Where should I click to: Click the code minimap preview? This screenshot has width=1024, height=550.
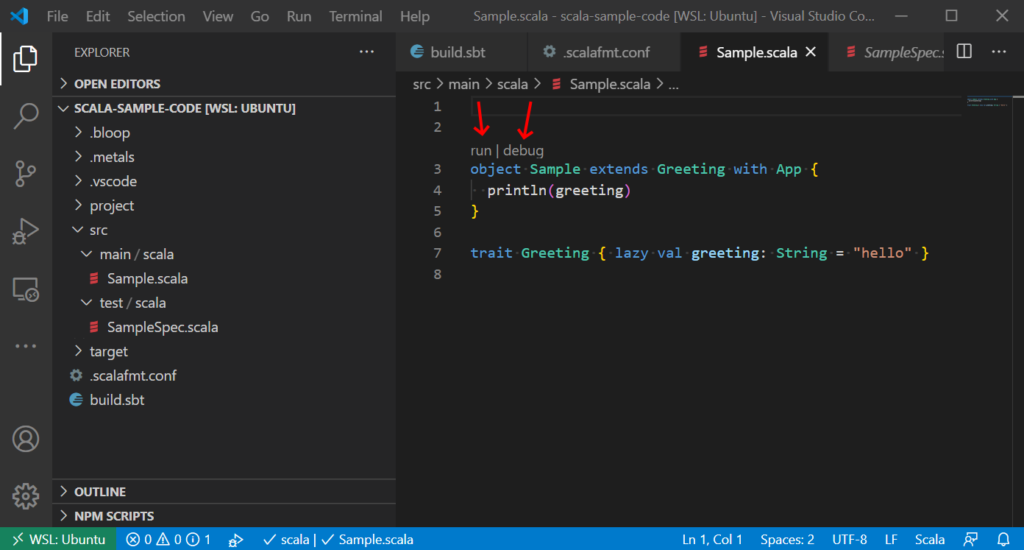(988, 101)
